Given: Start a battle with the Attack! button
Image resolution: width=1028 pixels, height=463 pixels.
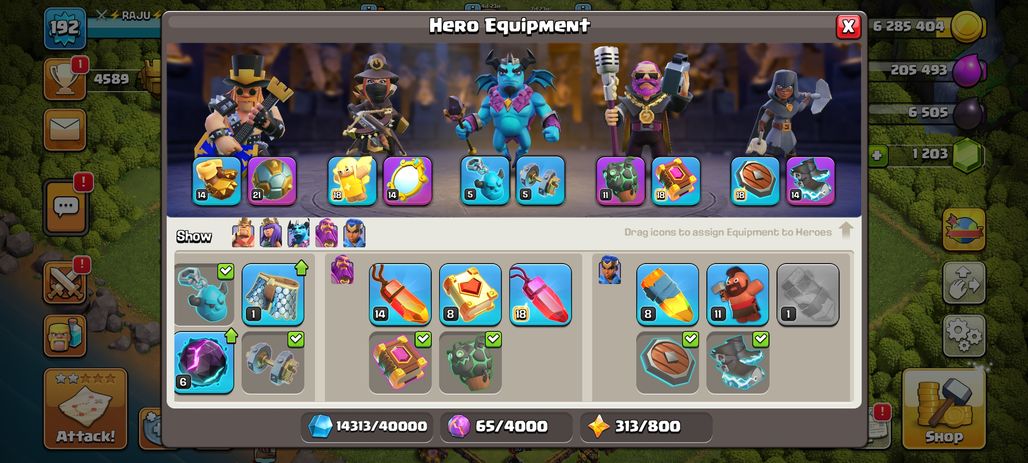Looking at the screenshot, I should point(85,409).
